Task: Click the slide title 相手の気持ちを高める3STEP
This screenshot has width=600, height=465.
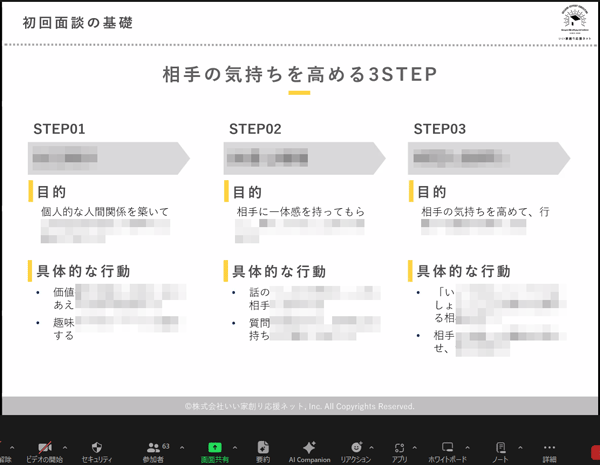Action: point(300,75)
